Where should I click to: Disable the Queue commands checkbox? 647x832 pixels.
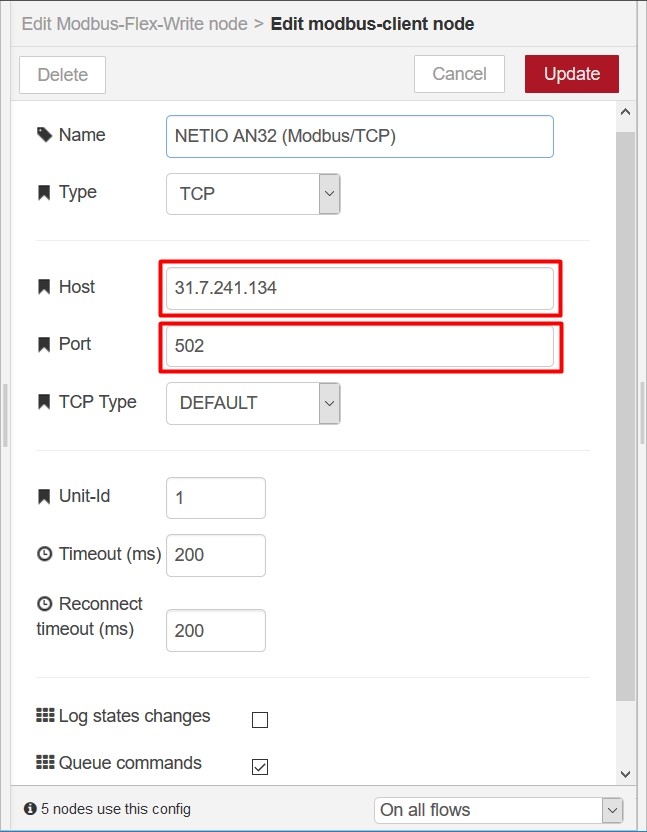tap(260, 767)
